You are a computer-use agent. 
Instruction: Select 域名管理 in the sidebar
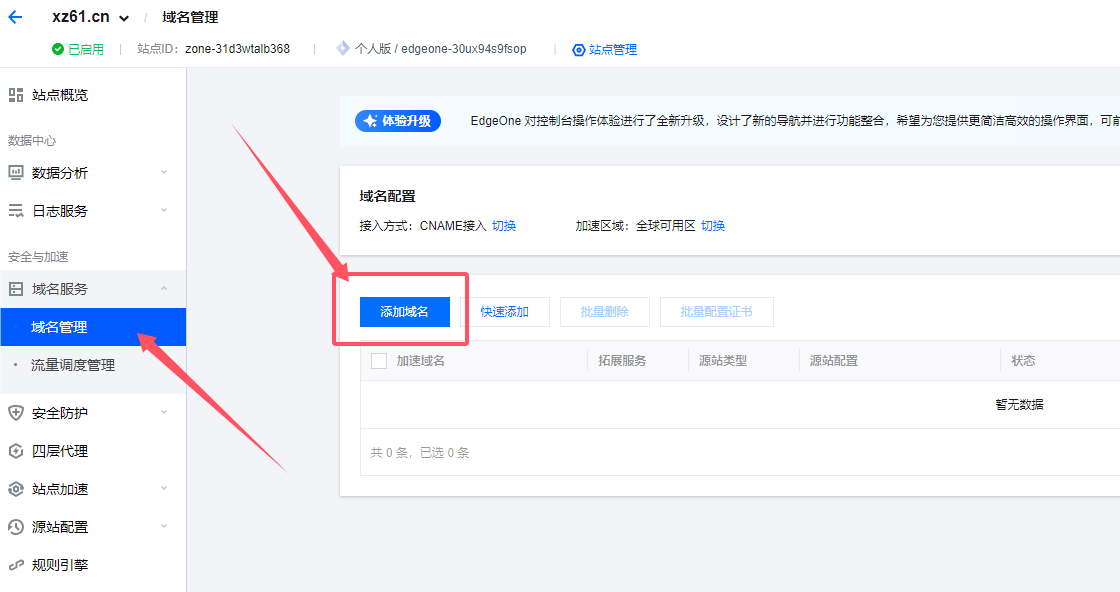[93, 327]
